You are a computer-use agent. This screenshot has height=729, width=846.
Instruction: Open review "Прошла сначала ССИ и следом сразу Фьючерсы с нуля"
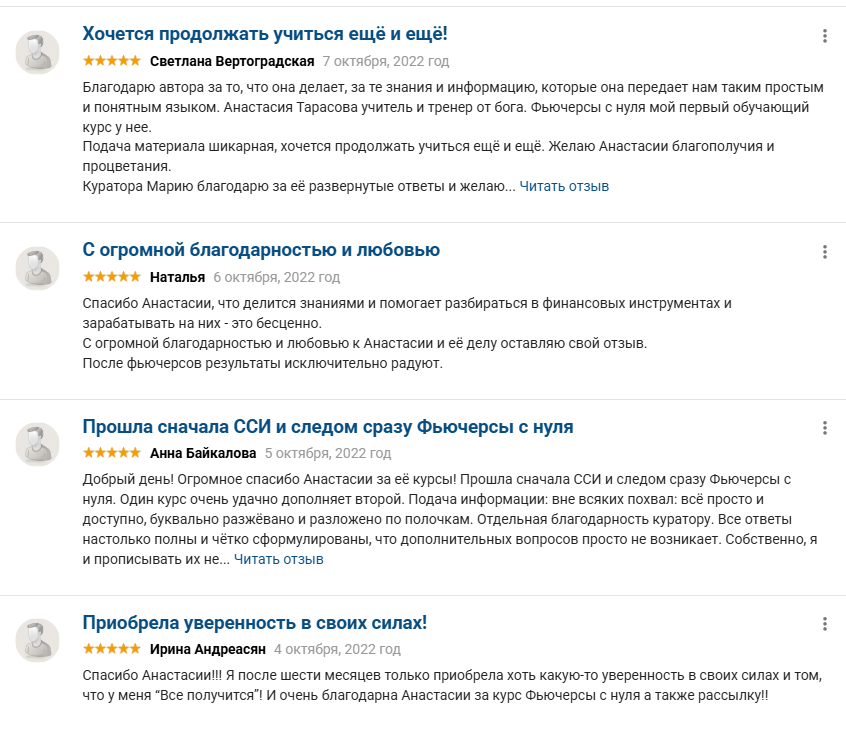point(327,427)
